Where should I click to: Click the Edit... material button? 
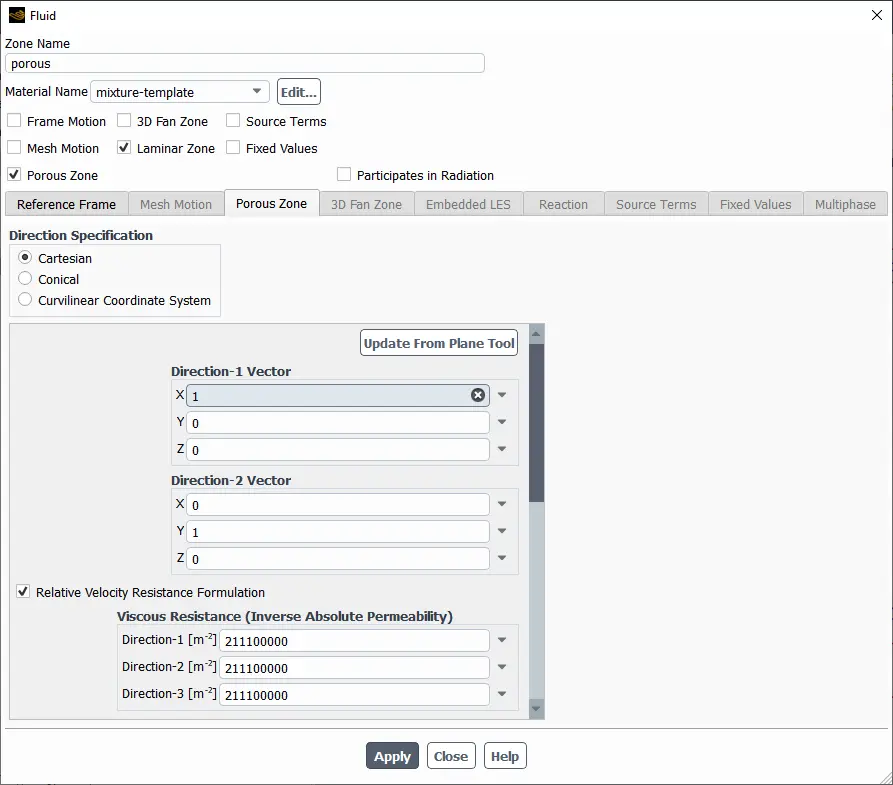(299, 92)
